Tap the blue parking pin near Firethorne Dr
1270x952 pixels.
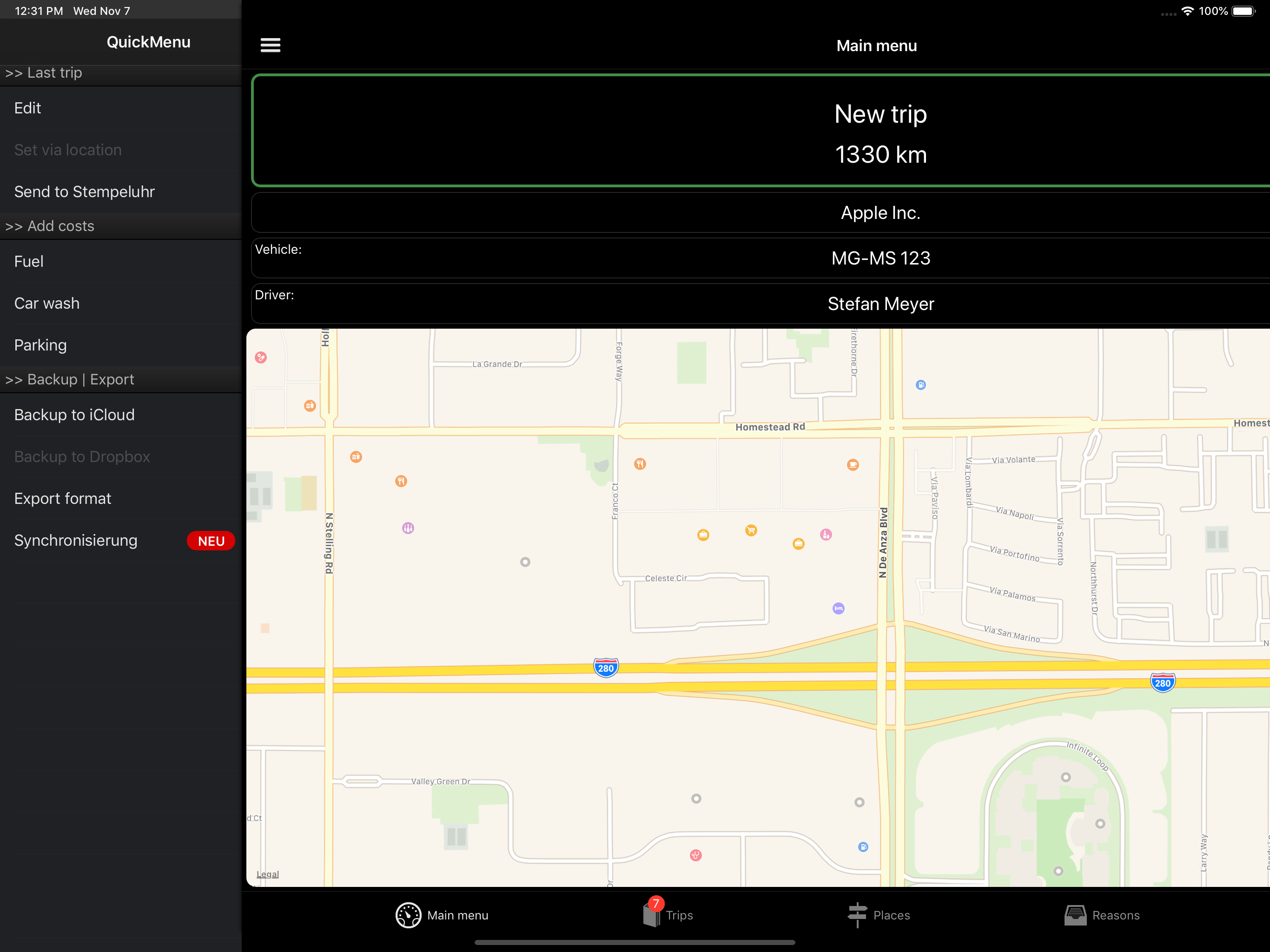[921, 385]
